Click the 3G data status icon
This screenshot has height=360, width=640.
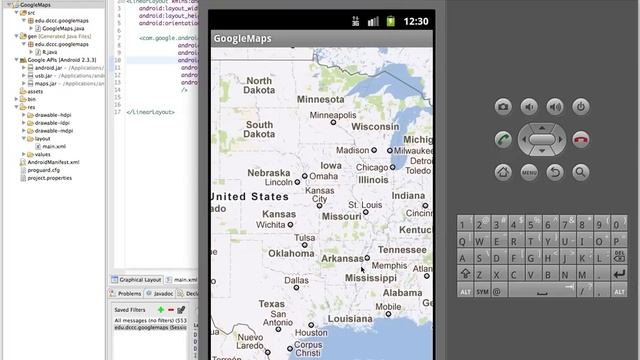click(x=356, y=21)
